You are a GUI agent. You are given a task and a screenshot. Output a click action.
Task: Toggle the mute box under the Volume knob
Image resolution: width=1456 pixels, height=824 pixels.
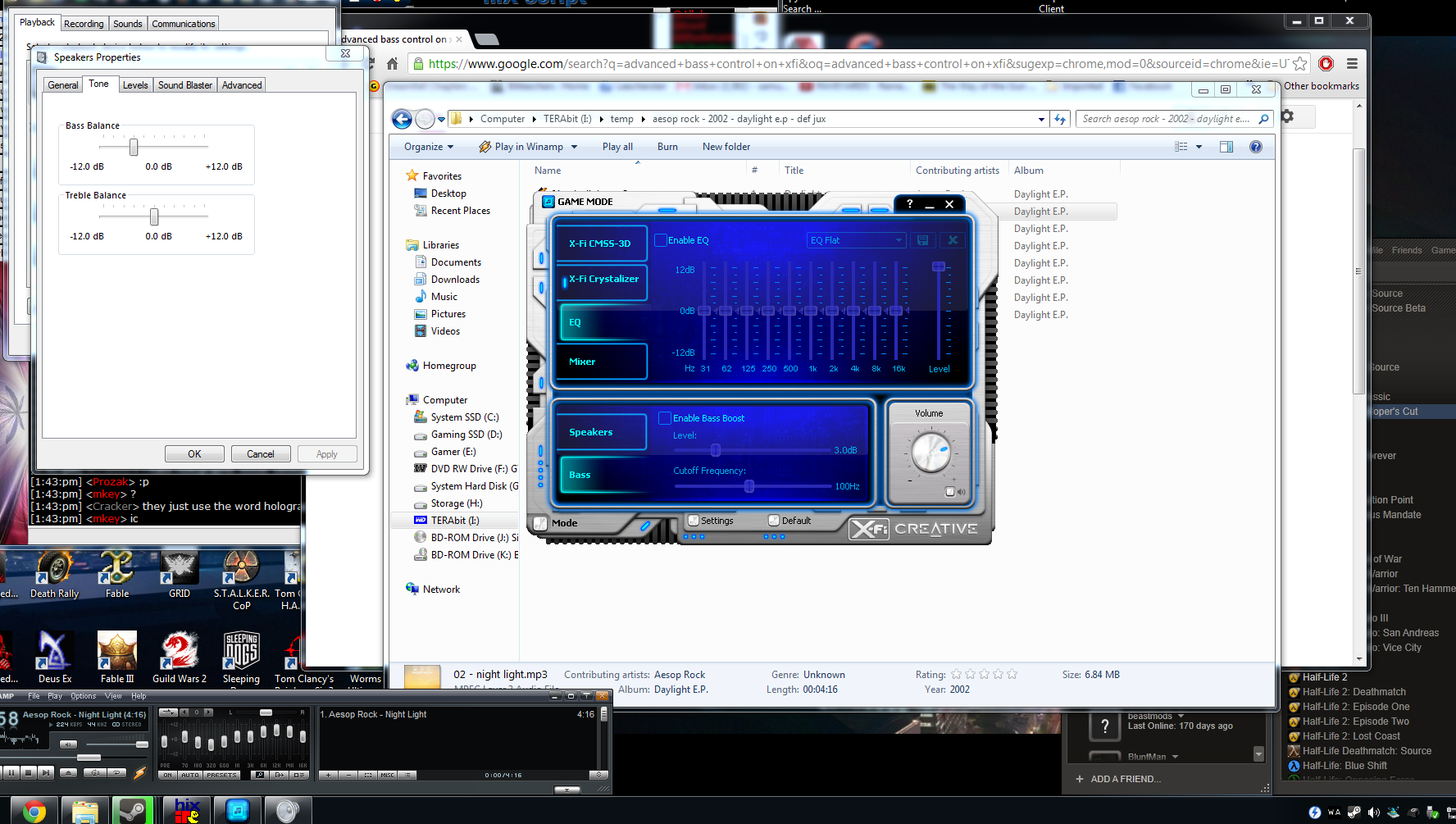click(949, 492)
